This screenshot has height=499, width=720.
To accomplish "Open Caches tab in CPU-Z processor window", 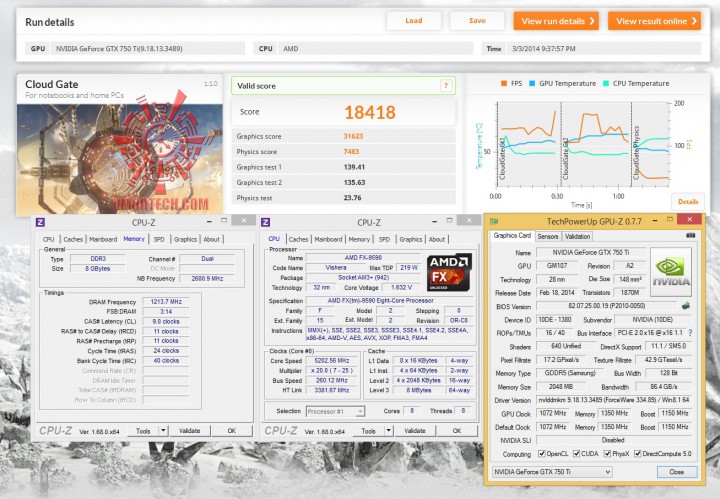I will tap(298, 239).
